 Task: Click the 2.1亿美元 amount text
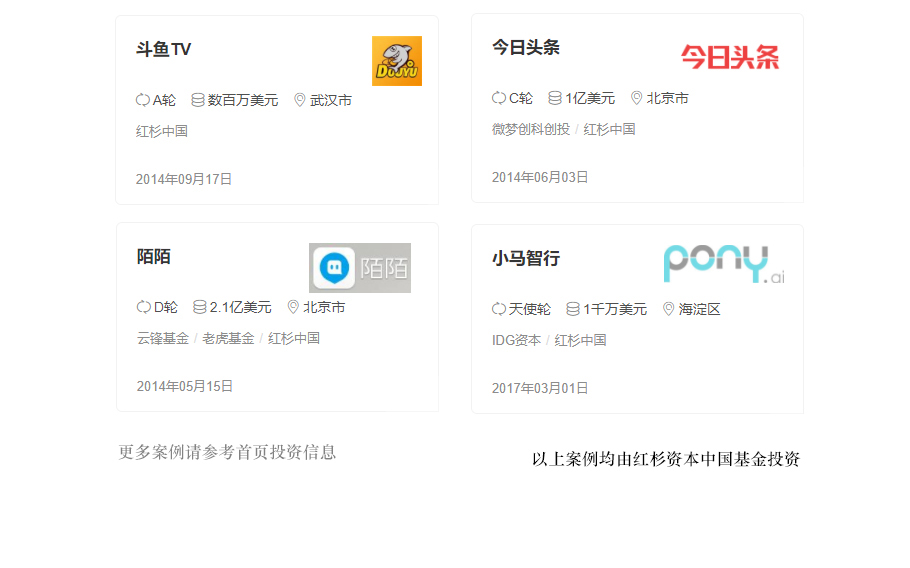click(240, 307)
